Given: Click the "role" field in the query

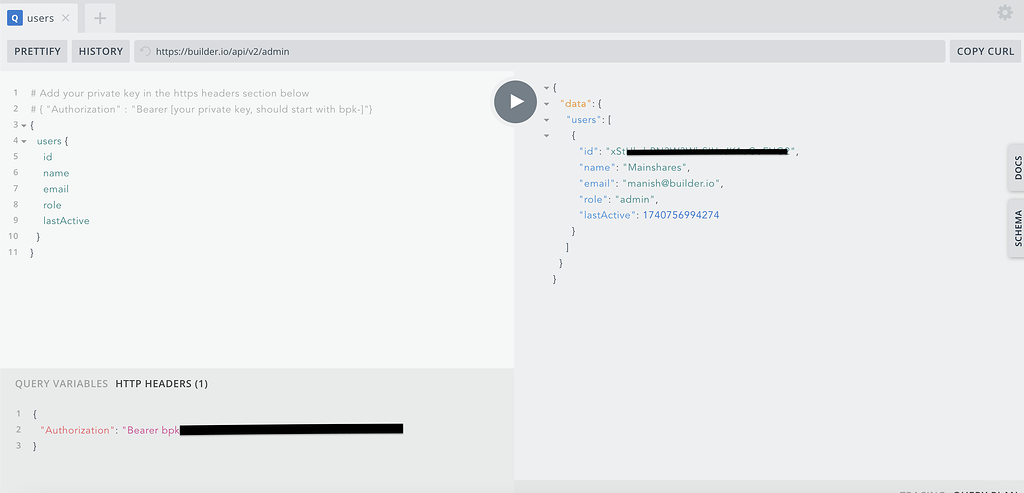Looking at the screenshot, I should click(x=52, y=205).
